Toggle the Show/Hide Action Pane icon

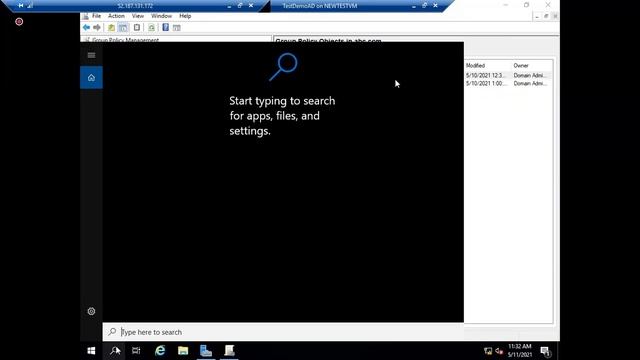[176, 27]
